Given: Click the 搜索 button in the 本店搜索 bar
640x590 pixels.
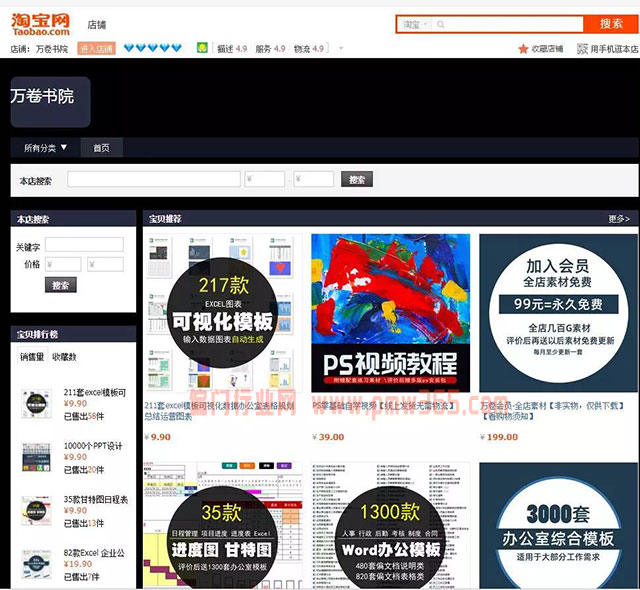Looking at the screenshot, I should 357,179.
